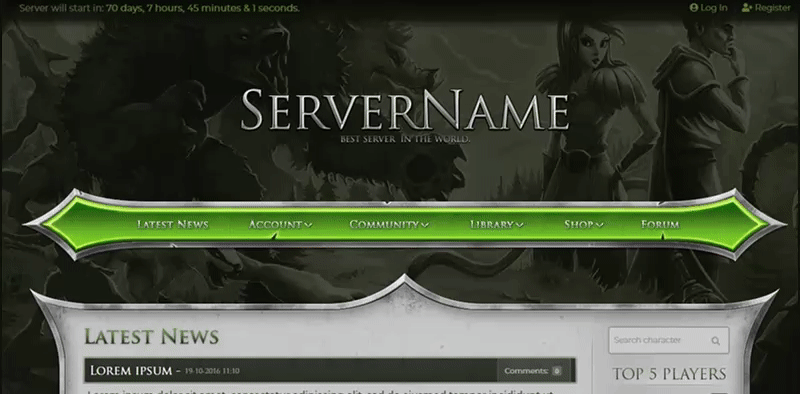Click the Log In link text
Viewport: 800px width, 394px height.
click(714, 8)
